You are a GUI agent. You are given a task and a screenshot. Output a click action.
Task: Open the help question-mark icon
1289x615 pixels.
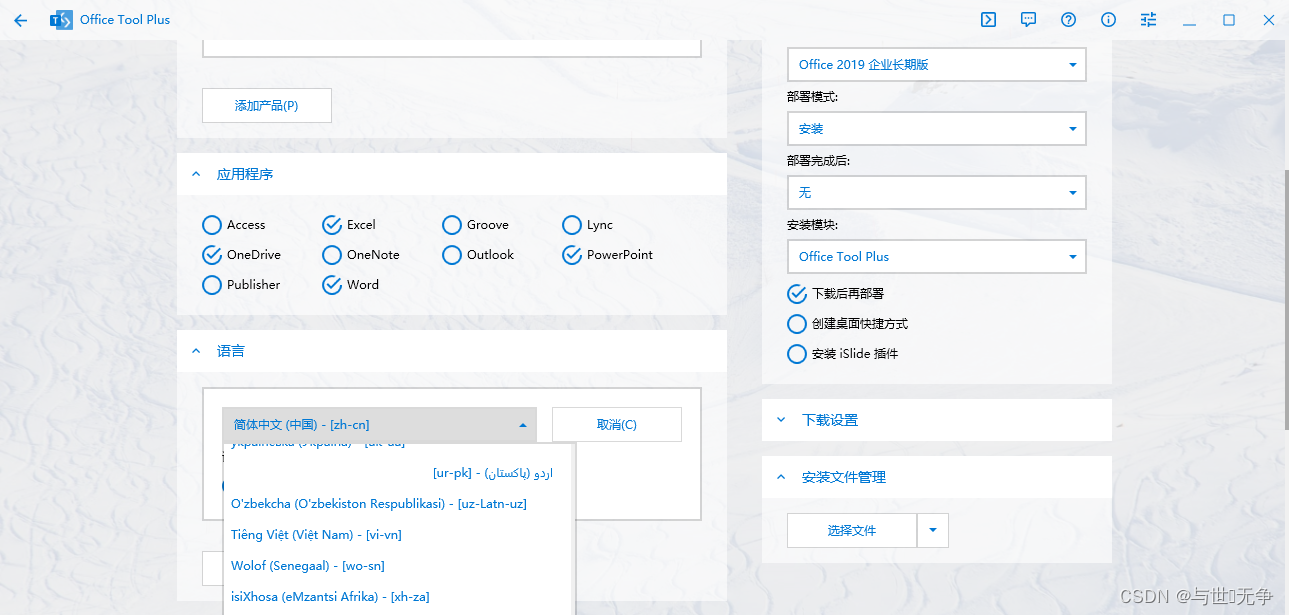tap(1068, 19)
